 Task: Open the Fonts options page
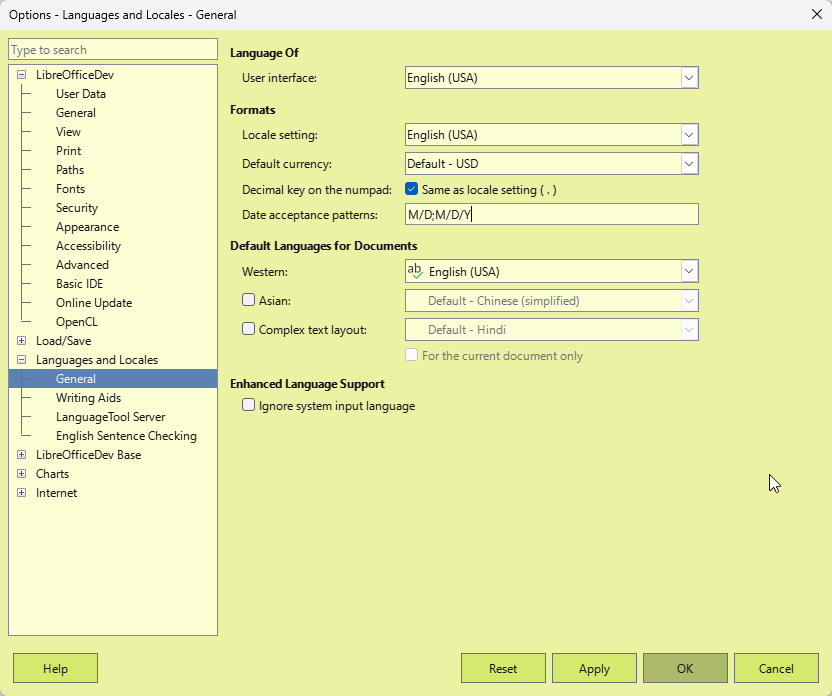click(71, 189)
